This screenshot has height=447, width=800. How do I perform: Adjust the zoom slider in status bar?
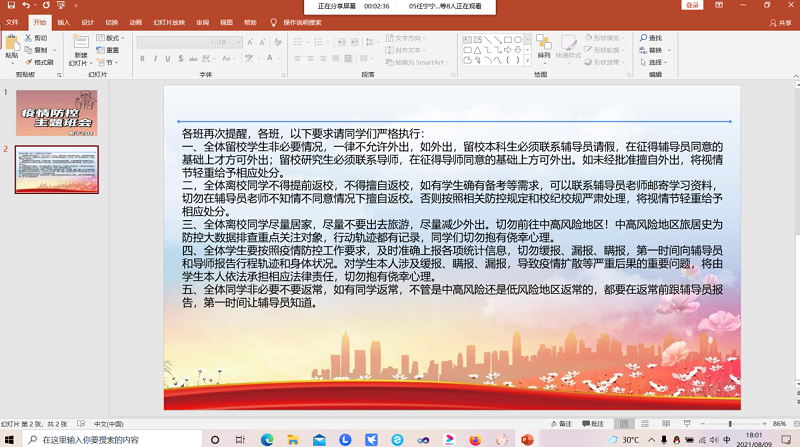click(x=730, y=424)
